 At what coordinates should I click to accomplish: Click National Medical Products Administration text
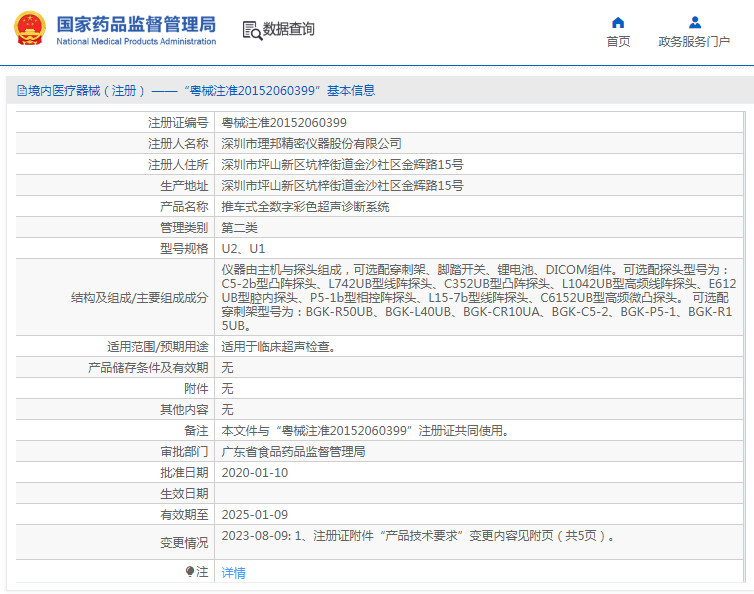point(136,41)
